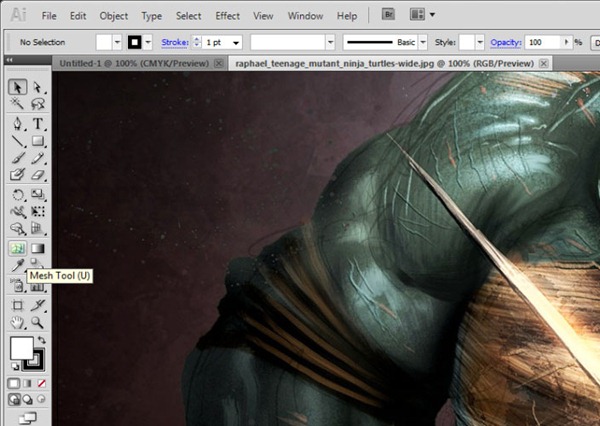
Task: Set paint to None
Action: (x=41, y=383)
